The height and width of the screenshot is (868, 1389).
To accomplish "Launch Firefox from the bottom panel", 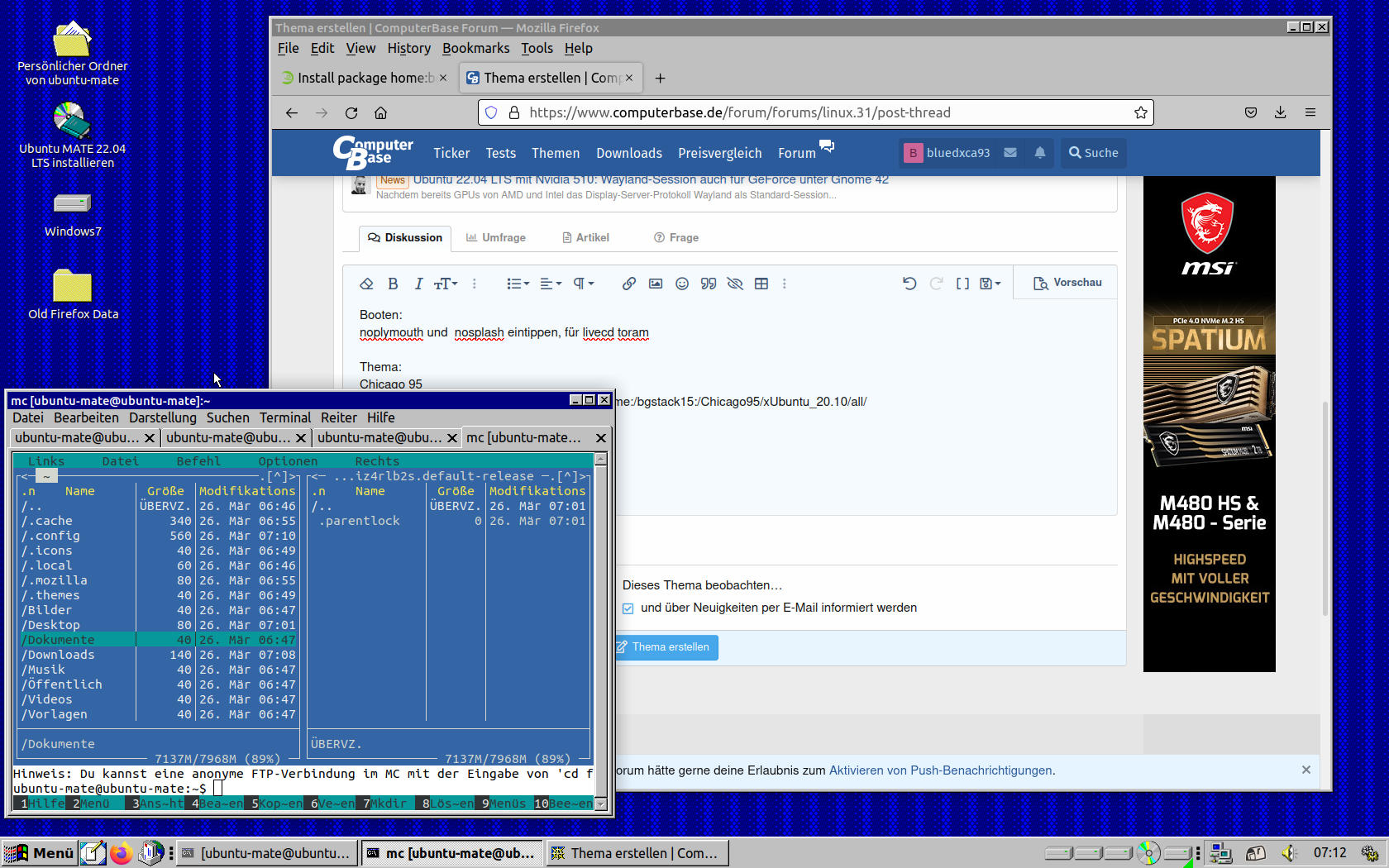I will pyautogui.click(x=122, y=853).
